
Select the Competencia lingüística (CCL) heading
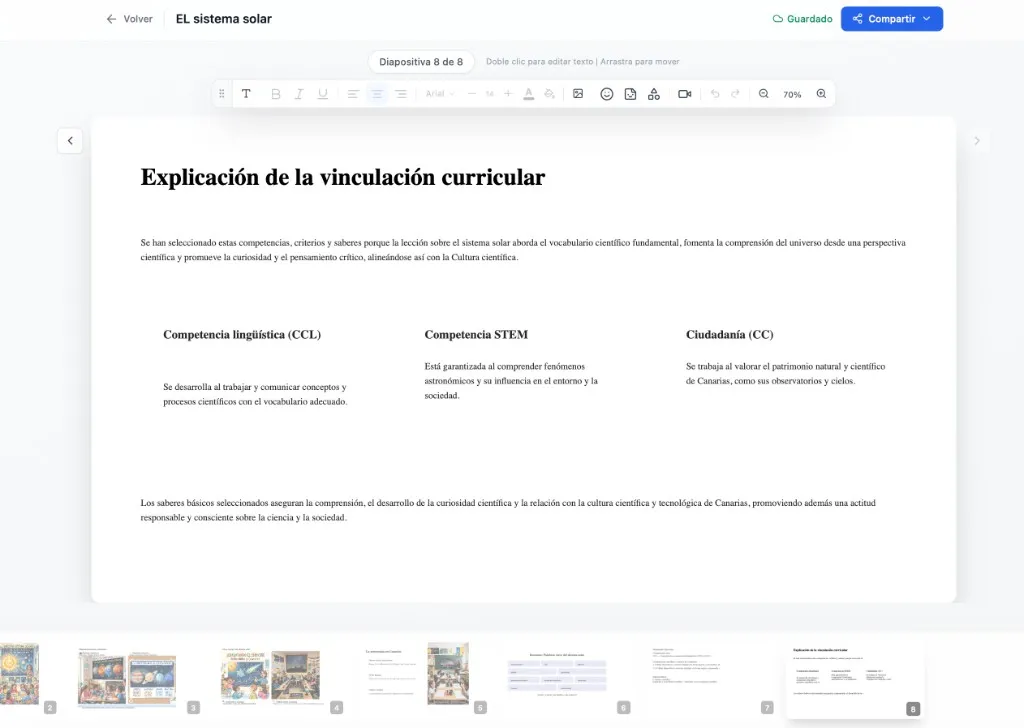point(242,334)
